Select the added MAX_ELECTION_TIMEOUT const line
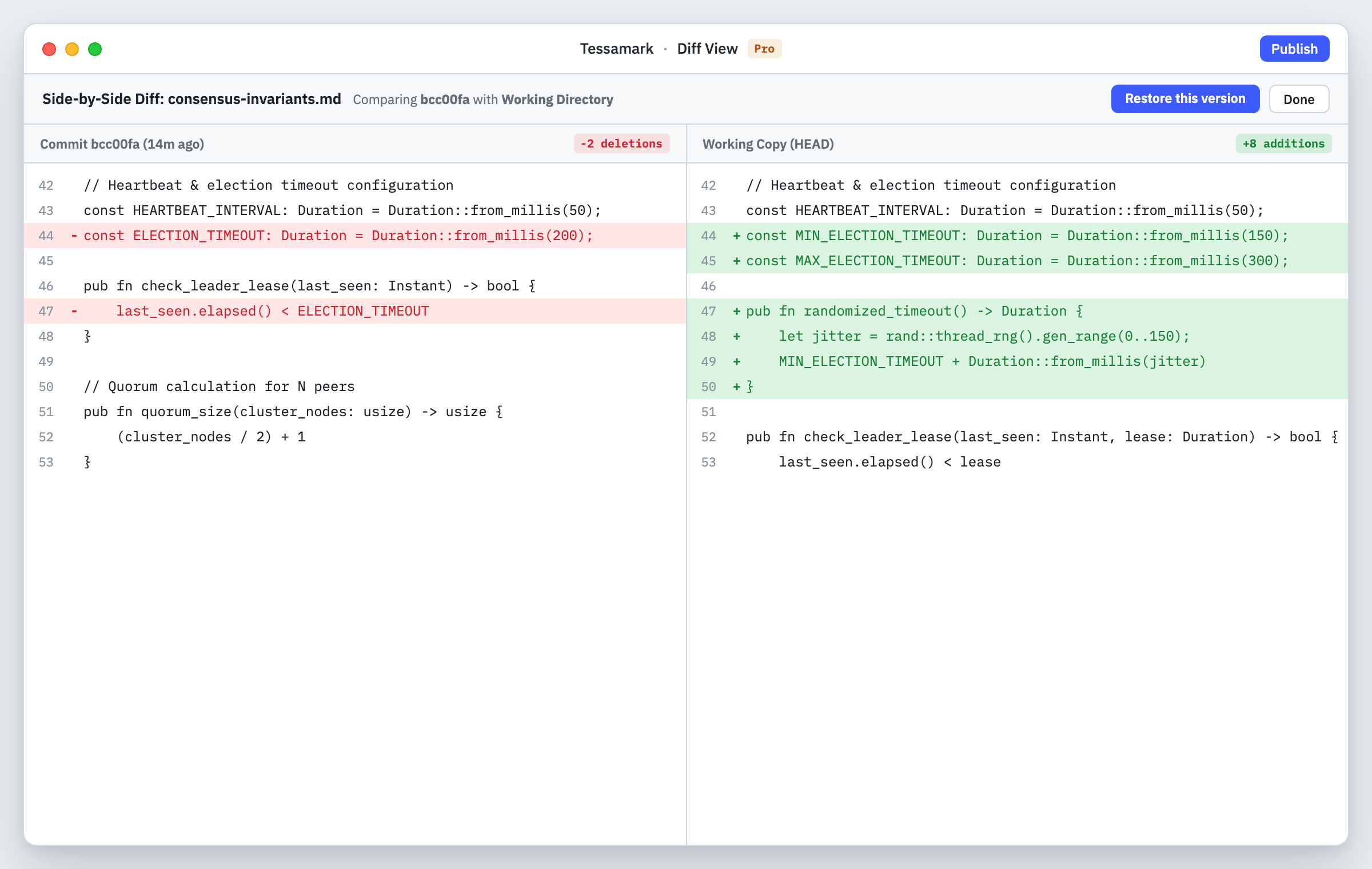This screenshot has height=869, width=1372. pos(1018,261)
